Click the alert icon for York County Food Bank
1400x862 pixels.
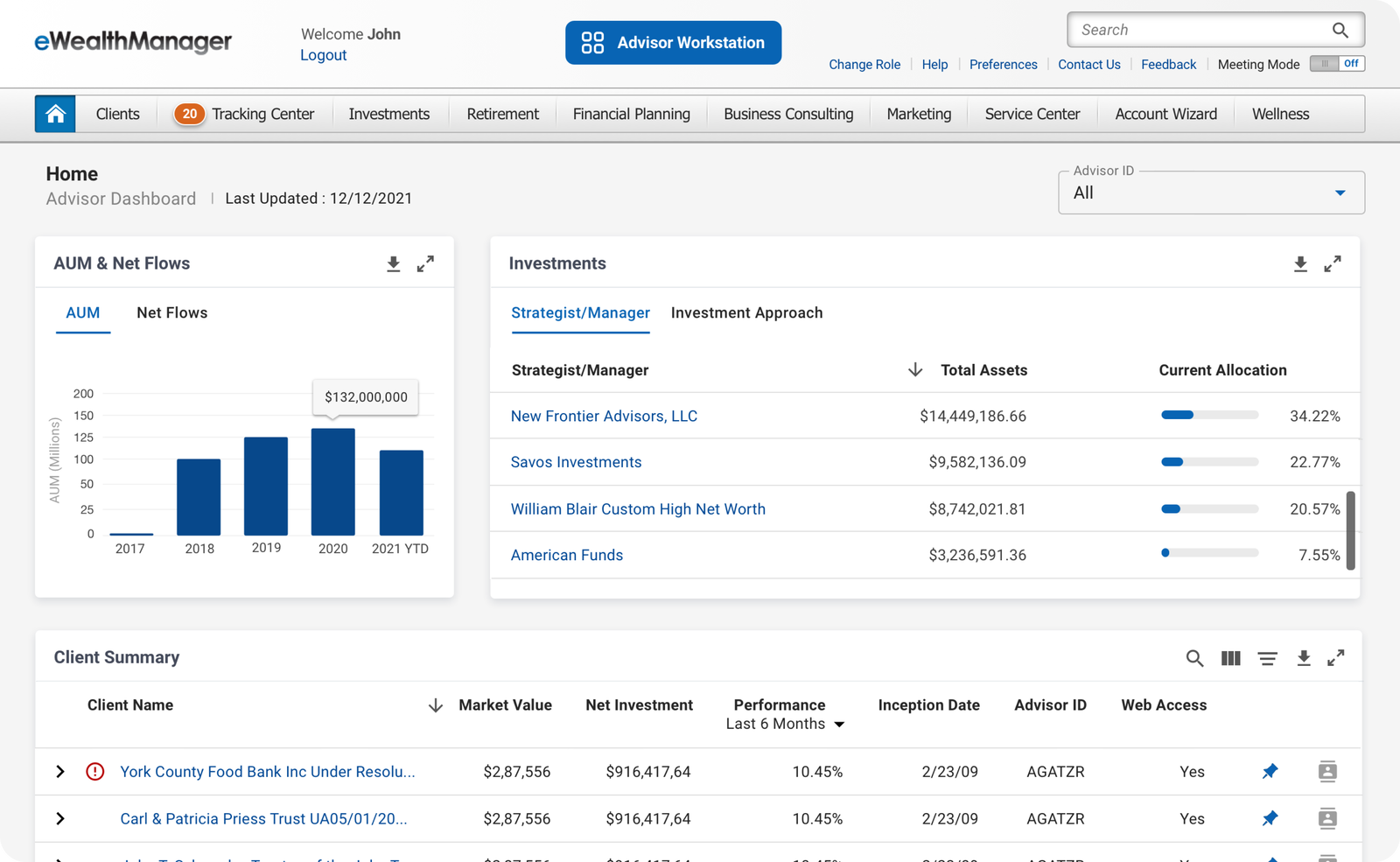pos(95,772)
